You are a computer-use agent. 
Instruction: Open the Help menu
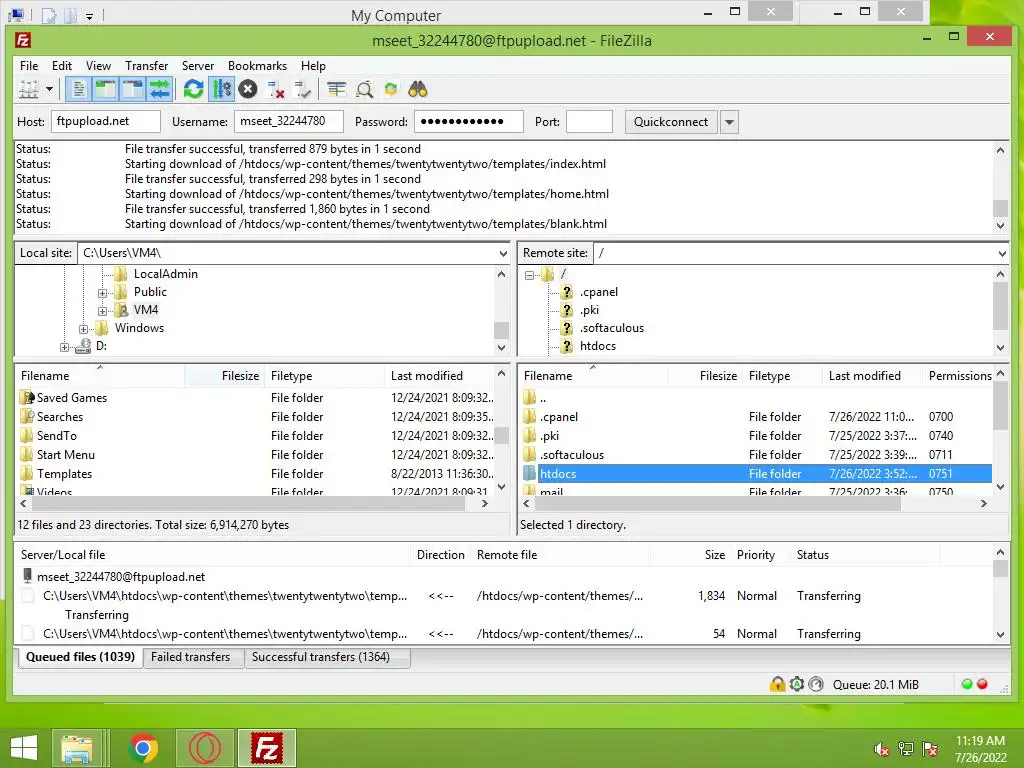point(313,66)
